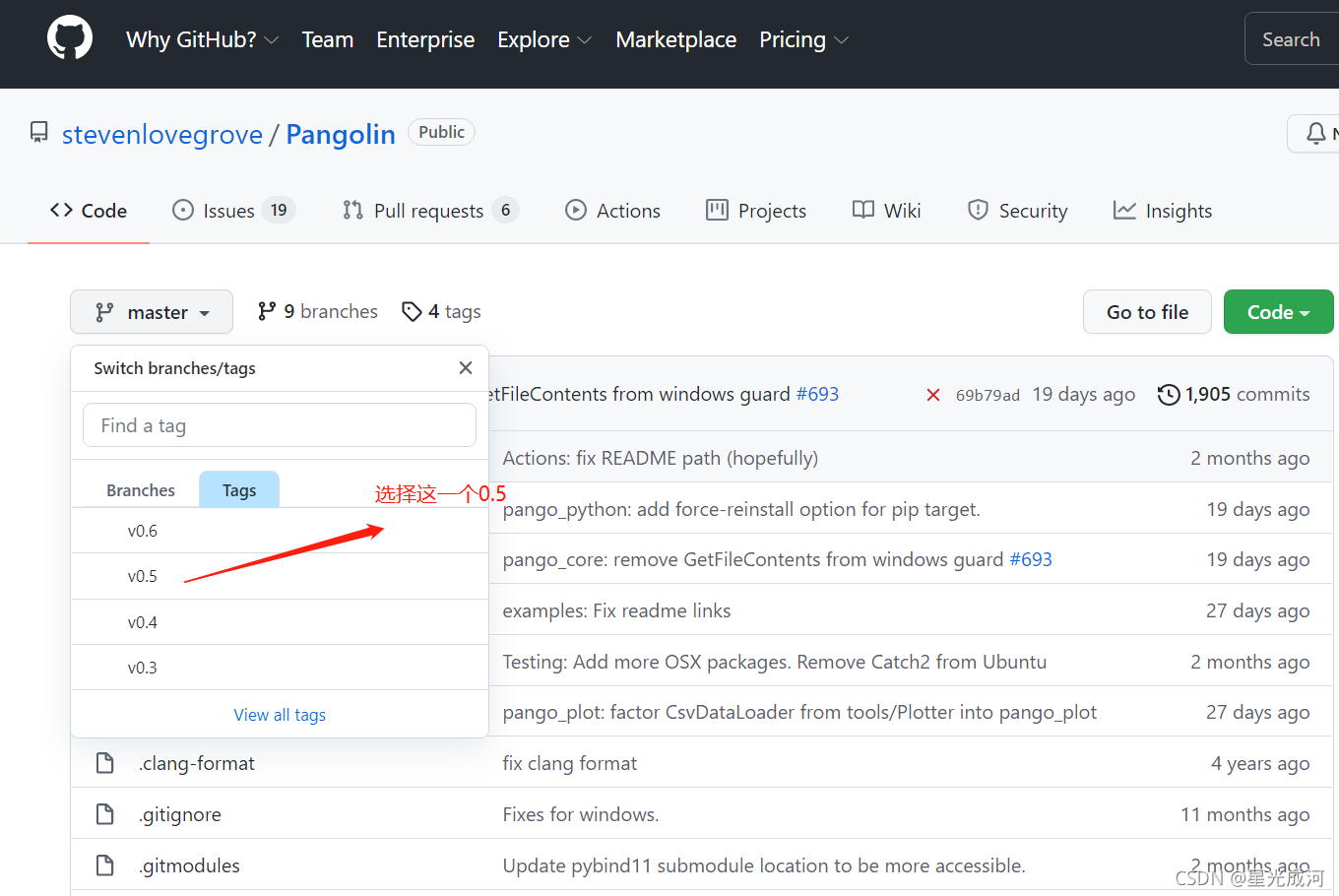Screen dimensions: 1339x896
Task: Expand the Pricing navigation dropdown
Action: (x=803, y=39)
